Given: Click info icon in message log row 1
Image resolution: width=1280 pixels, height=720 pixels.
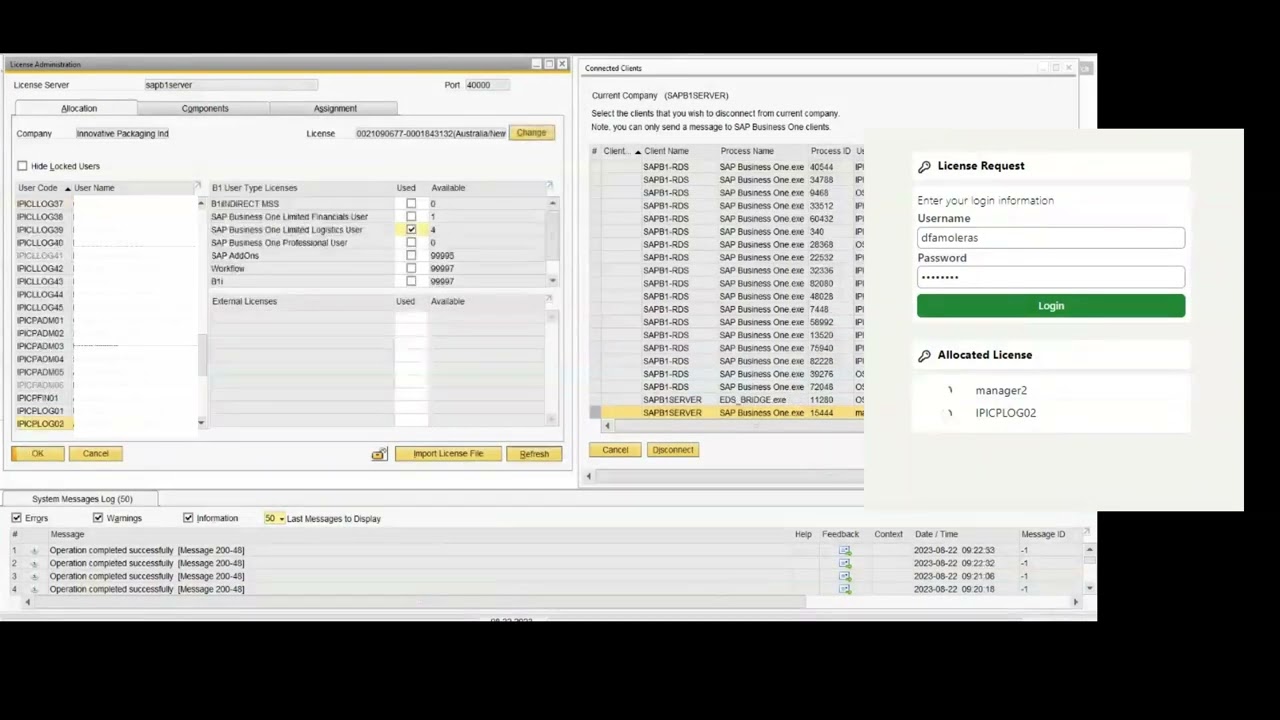Looking at the screenshot, I should click(x=34, y=550).
